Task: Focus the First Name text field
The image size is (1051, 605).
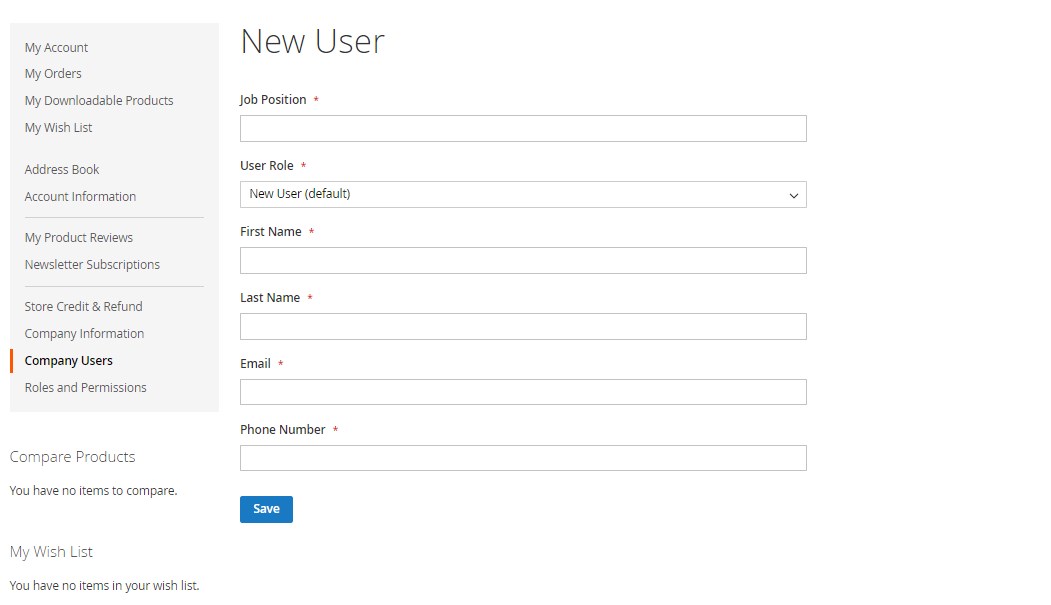Action: [x=522, y=260]
